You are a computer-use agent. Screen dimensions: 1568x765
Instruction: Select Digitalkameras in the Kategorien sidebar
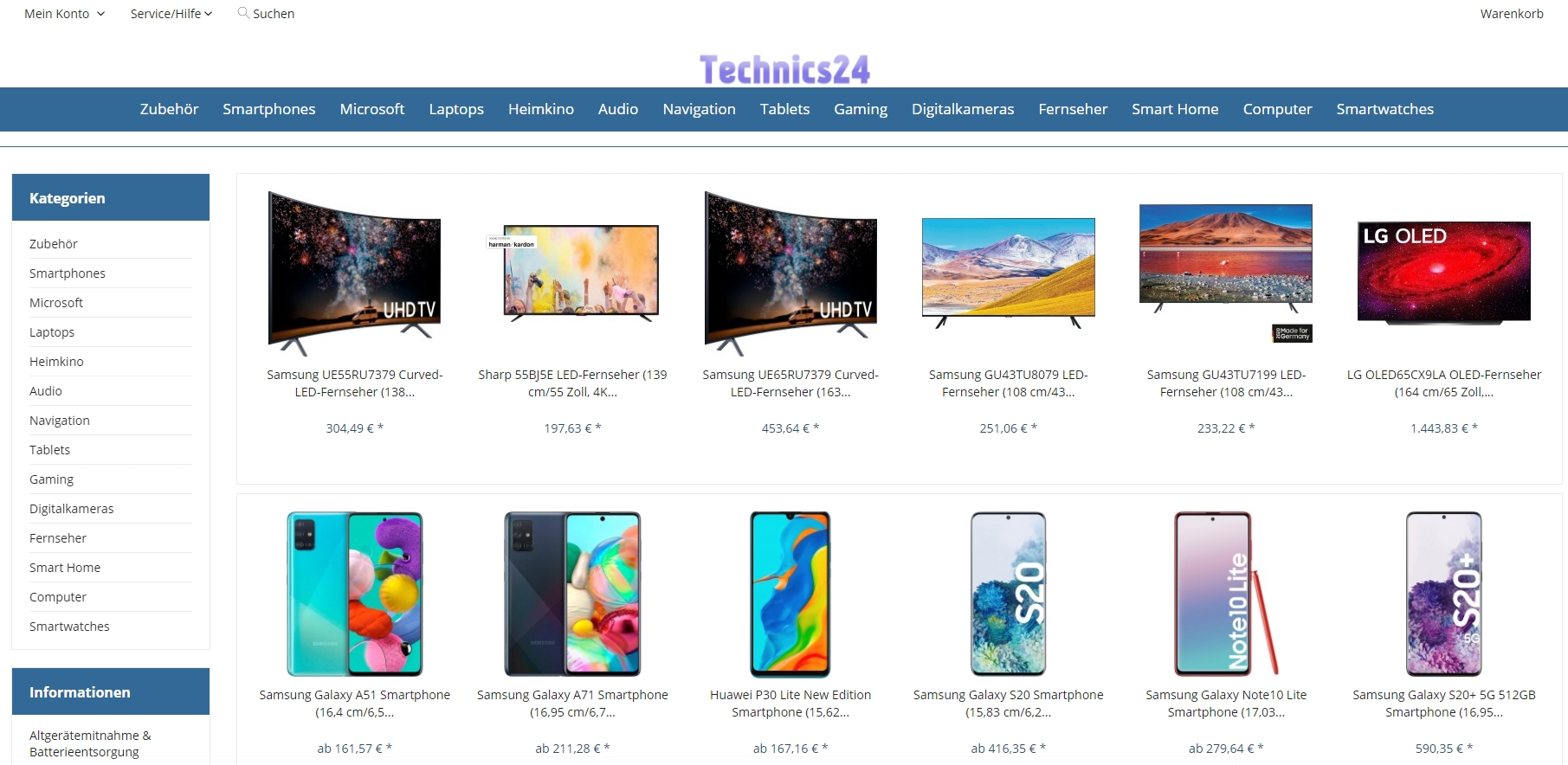[72, 509]
